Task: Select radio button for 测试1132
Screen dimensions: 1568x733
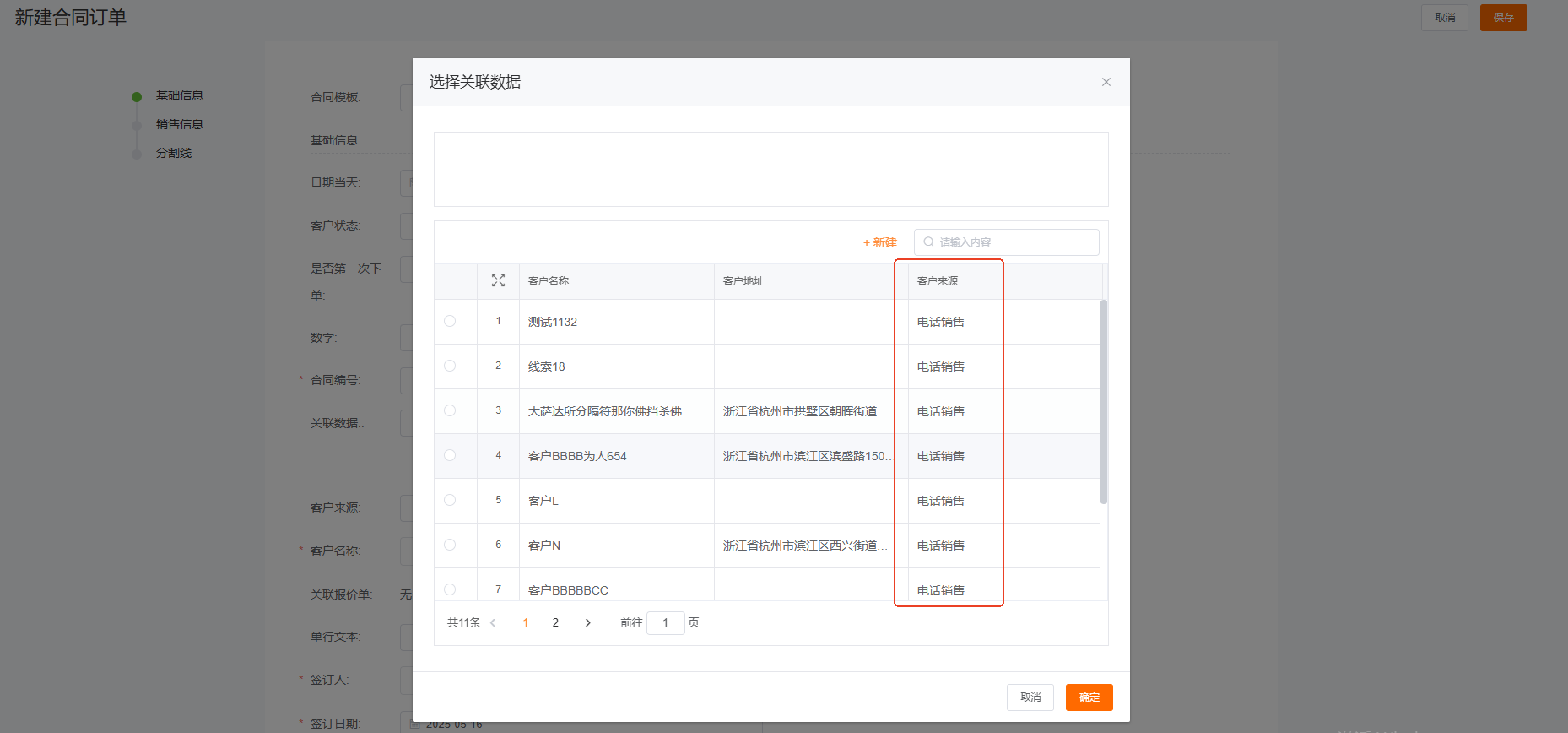Action: point(450,321)
